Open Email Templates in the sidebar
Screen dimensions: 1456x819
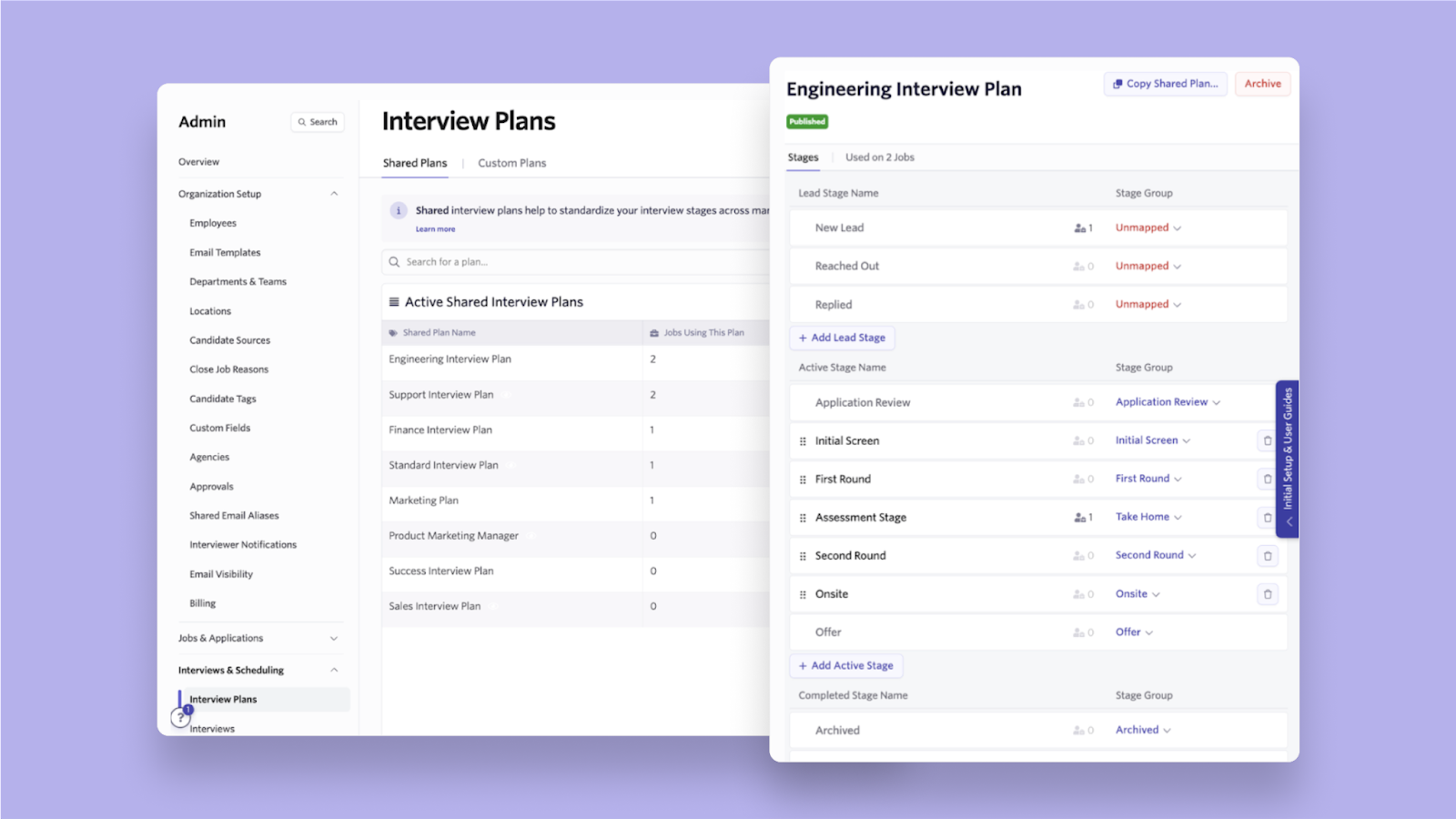point(225,253)
